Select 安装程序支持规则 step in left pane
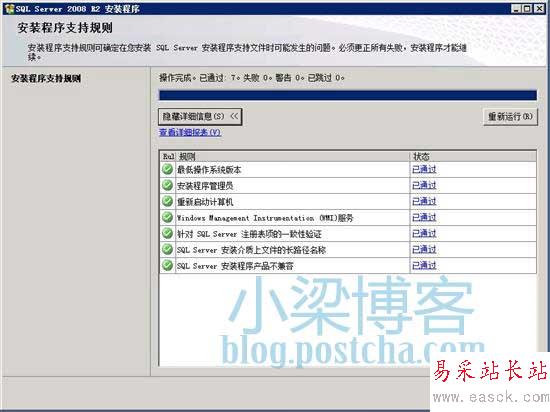Screen dimensions: 550x412 point(46,78)
